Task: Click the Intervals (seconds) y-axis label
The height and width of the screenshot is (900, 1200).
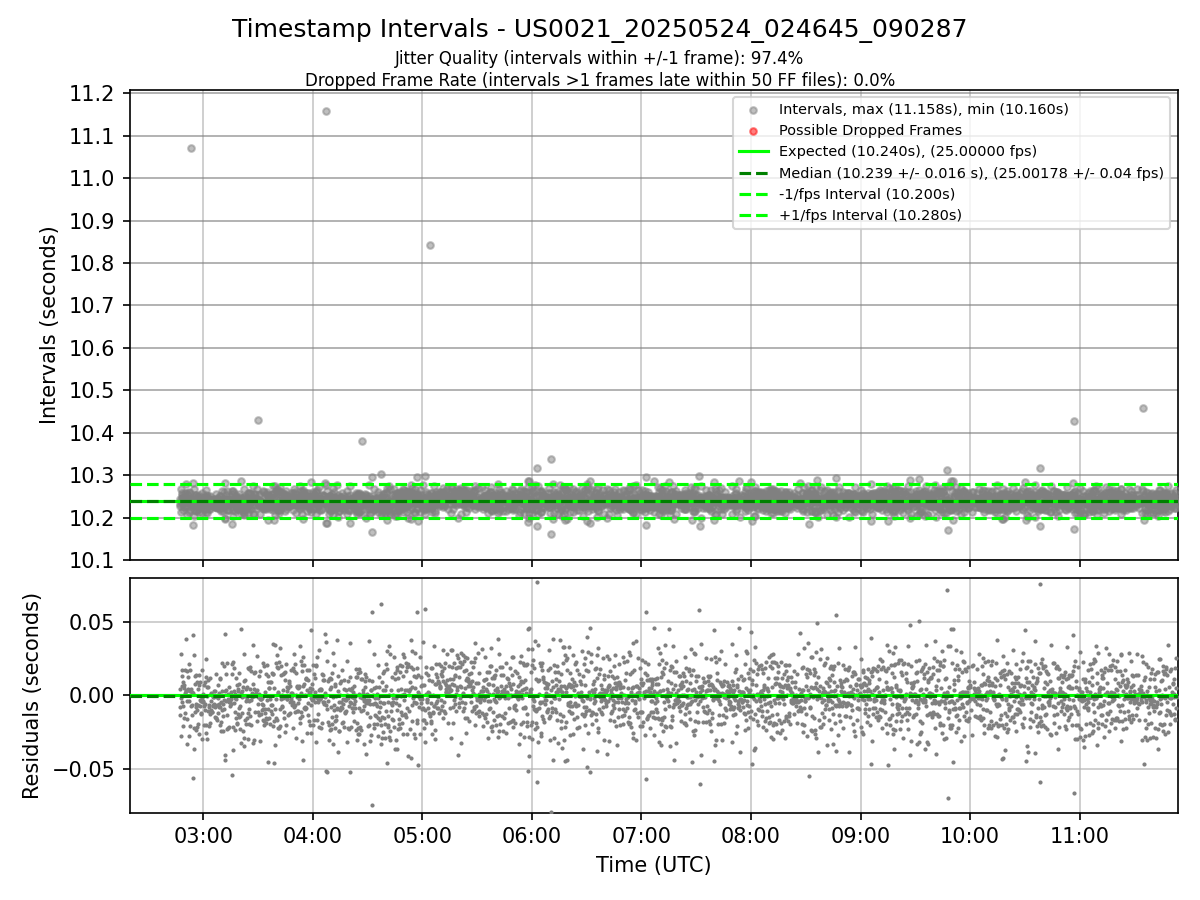Action: tap(49, 325)
